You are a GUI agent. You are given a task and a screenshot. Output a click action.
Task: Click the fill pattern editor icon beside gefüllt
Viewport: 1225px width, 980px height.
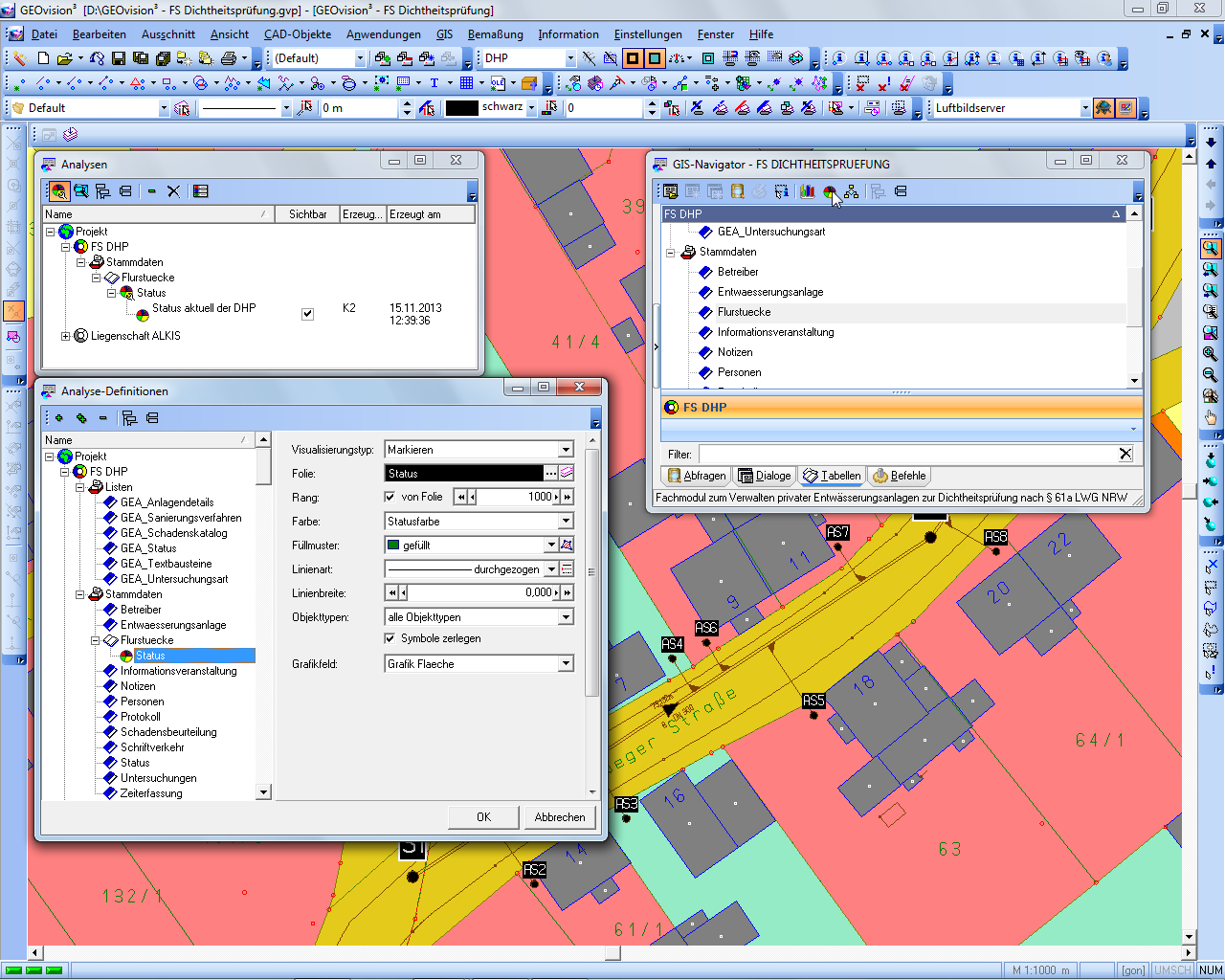coord(567,545)
